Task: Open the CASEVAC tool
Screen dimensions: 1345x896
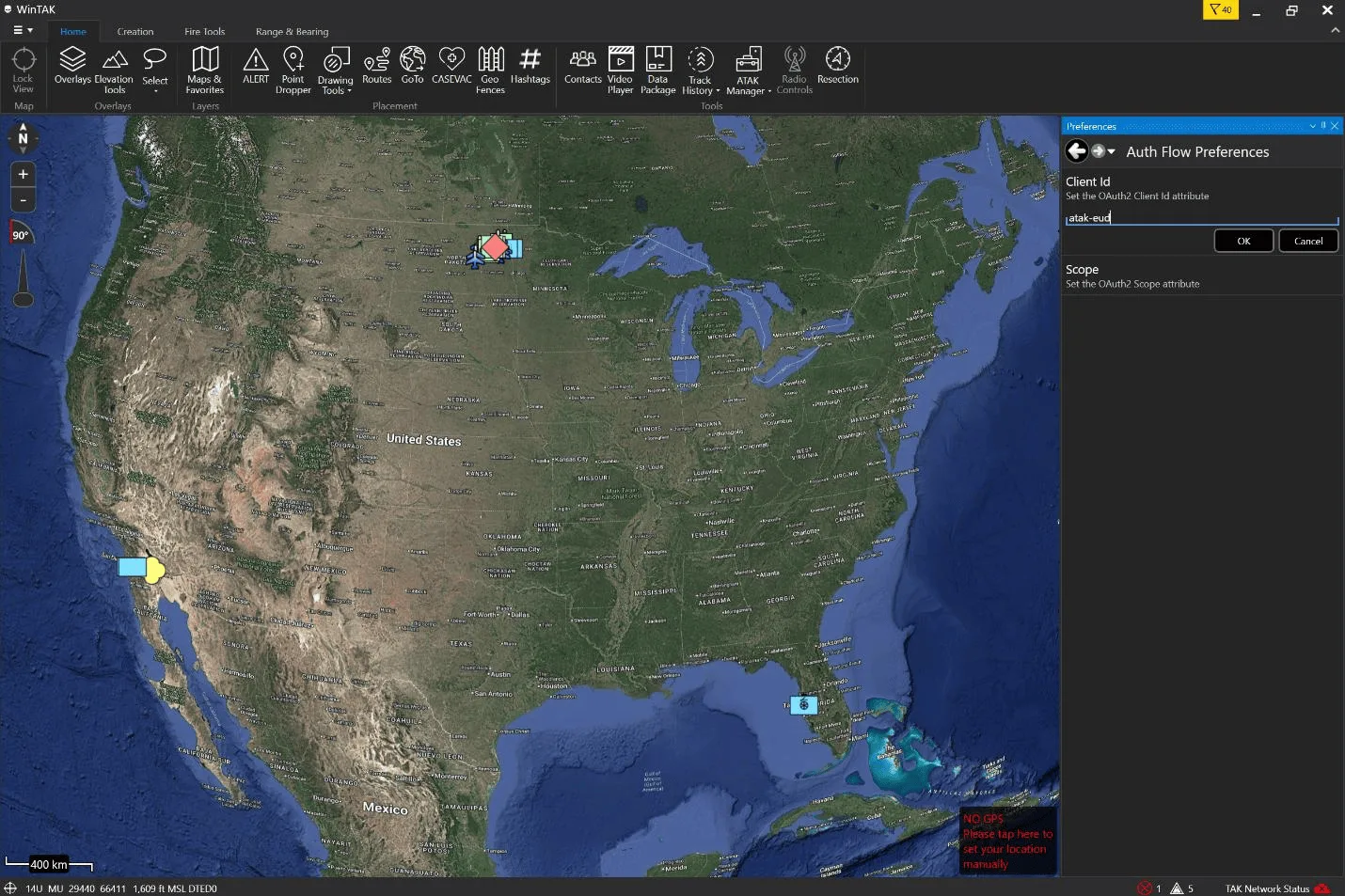Action: pyautogui.click(x=451, y=67)
